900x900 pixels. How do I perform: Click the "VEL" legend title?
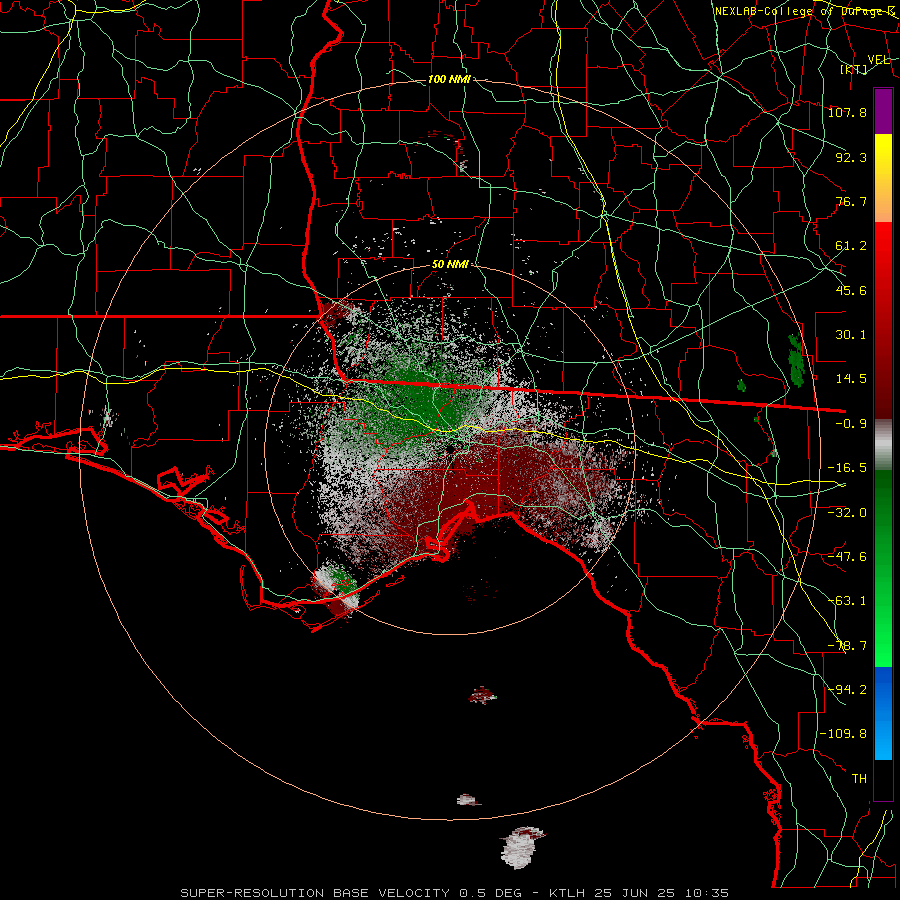click(x=878, y=59)
